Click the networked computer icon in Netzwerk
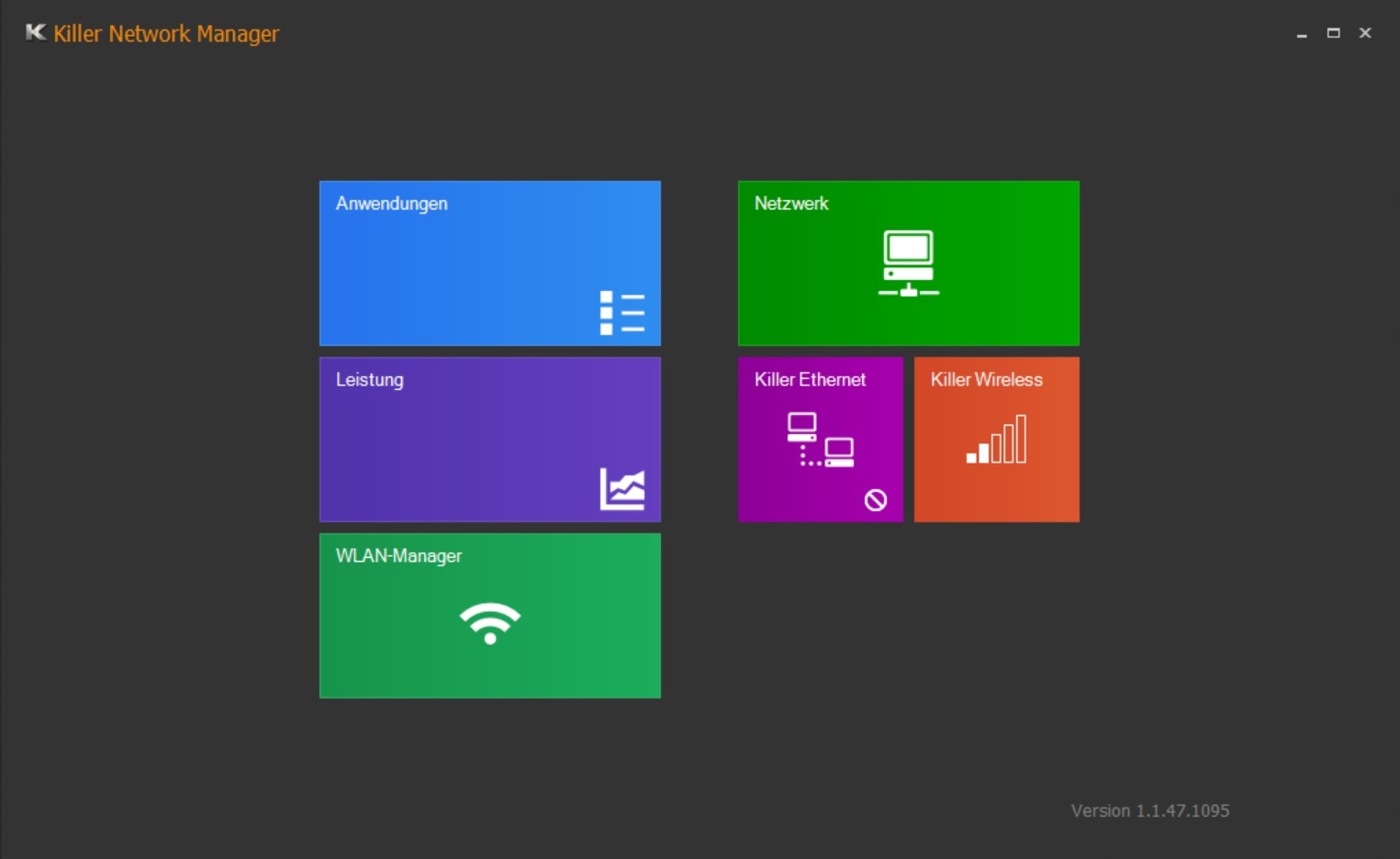 pos(909,263)
